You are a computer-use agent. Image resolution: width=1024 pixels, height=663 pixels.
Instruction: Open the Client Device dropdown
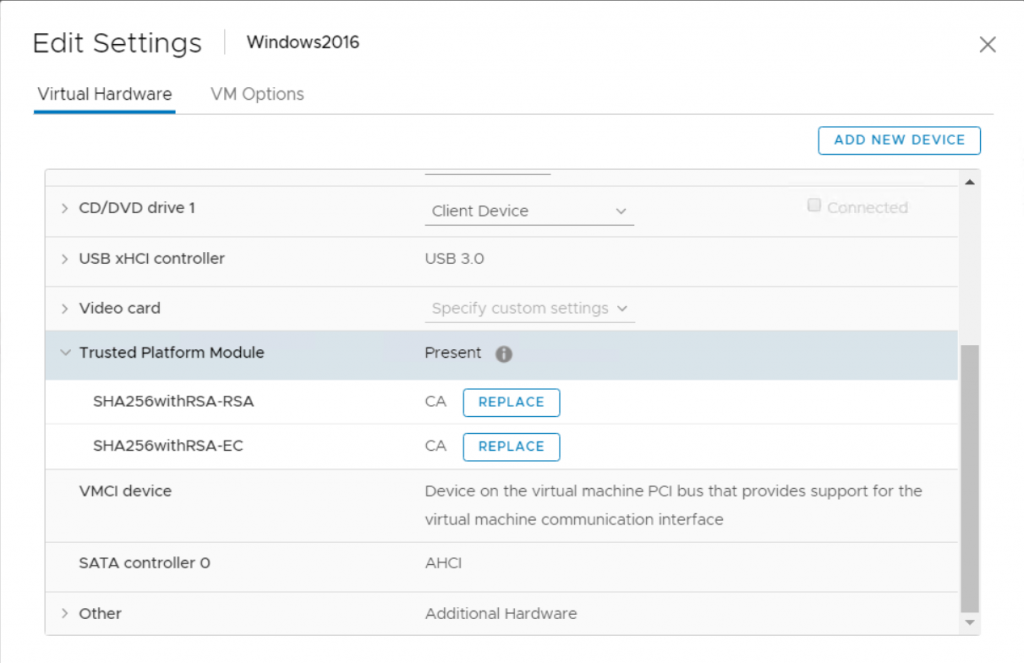529,211
